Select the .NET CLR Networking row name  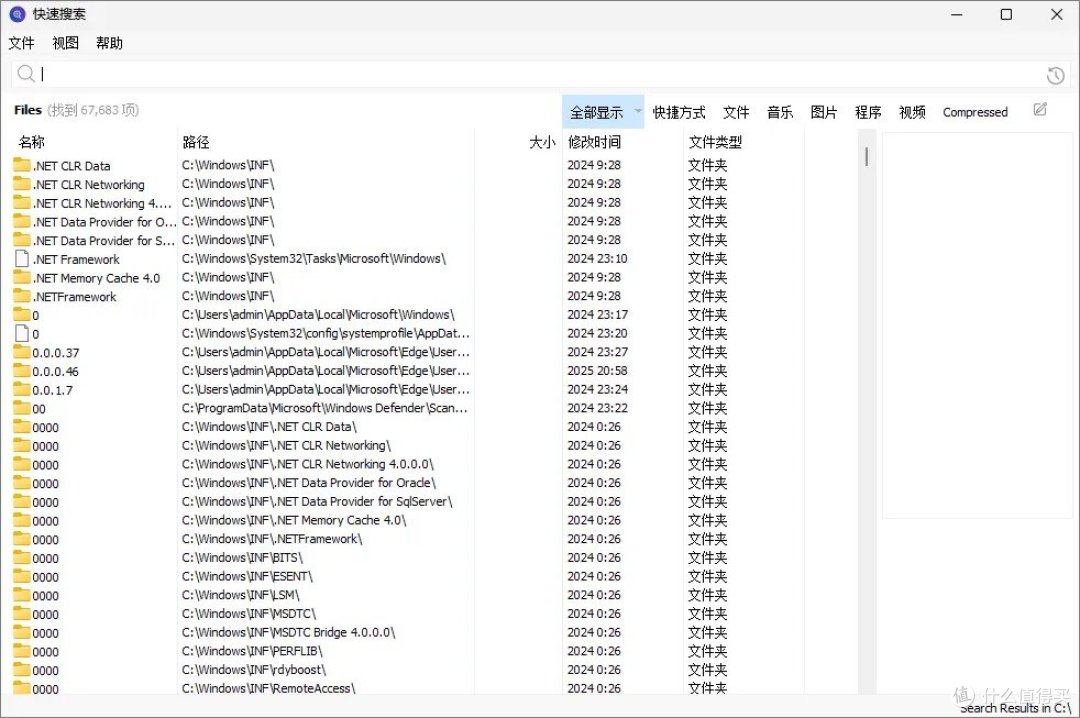90,185
